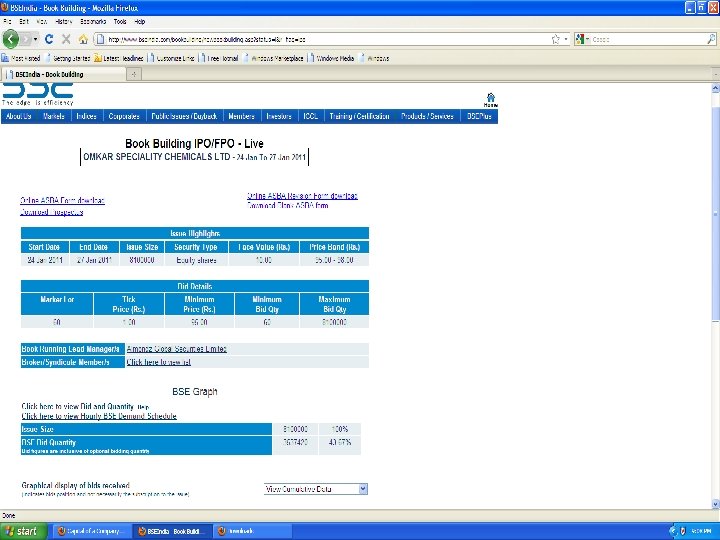Click the system tray security shield icon
Screen dimensions: 720x540
pyautogui.click(x=683, y=531)
